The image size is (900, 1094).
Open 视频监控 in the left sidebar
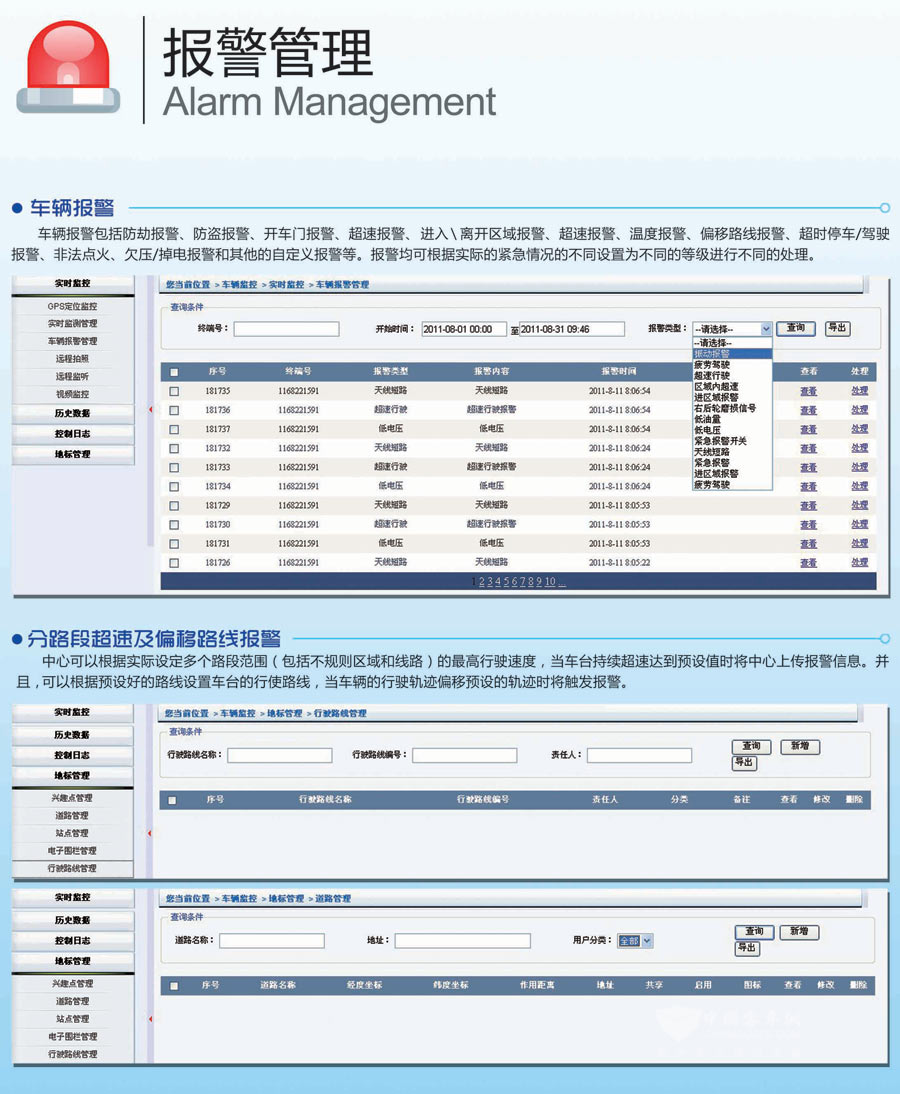coord(73,394)
